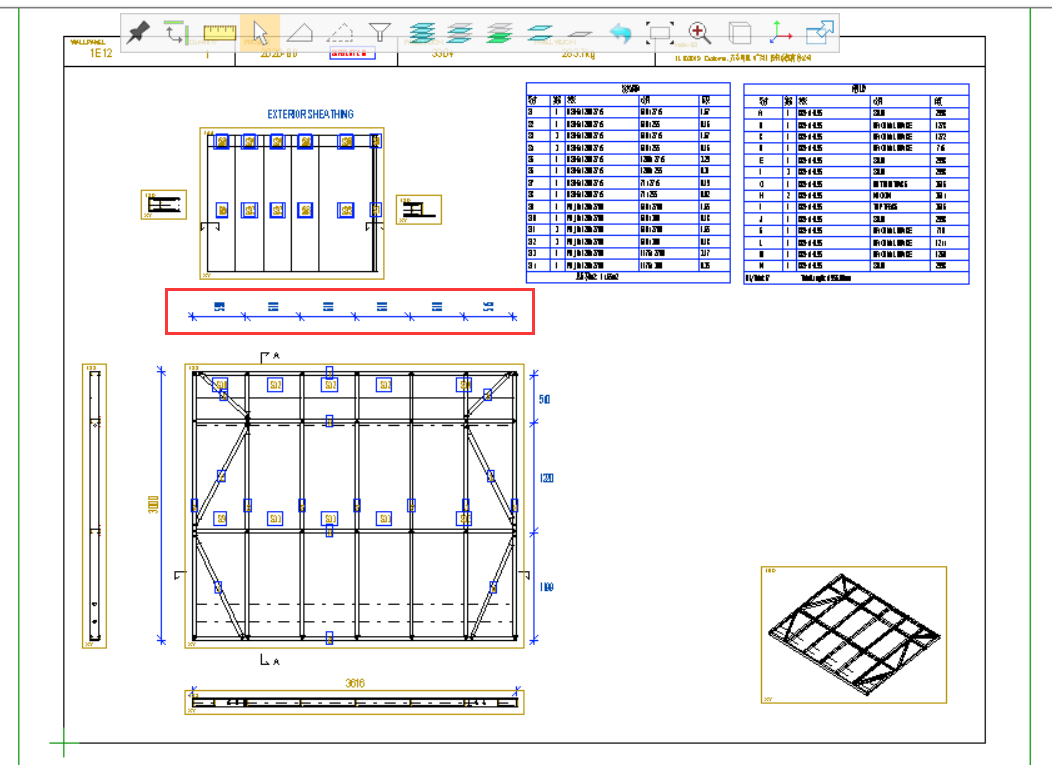Open the funnel filter tool

click(x=380, y=32)
